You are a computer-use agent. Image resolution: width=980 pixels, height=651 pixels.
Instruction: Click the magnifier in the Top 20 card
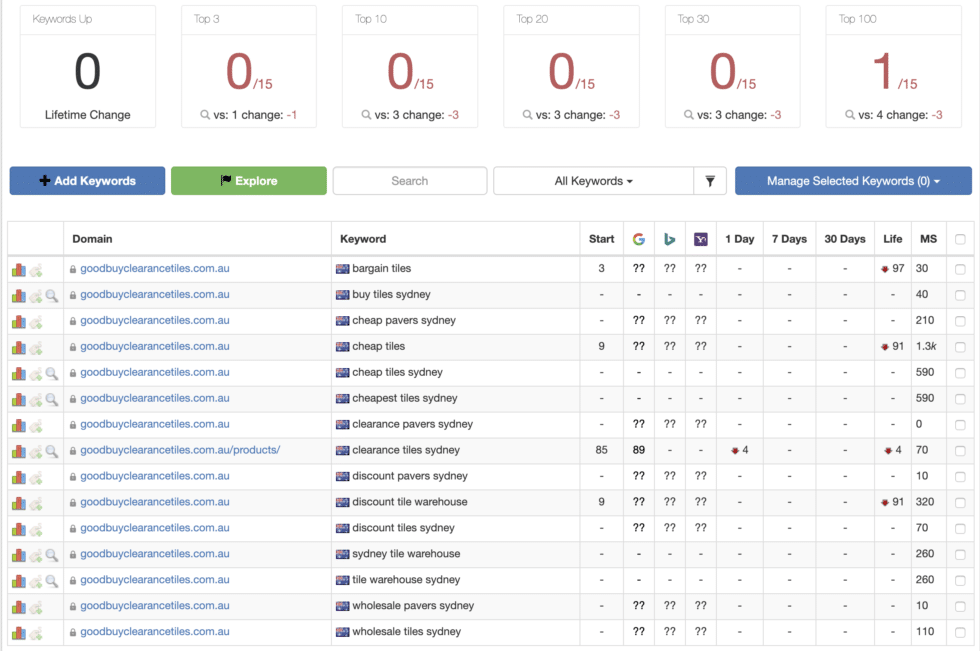(528, 115)
